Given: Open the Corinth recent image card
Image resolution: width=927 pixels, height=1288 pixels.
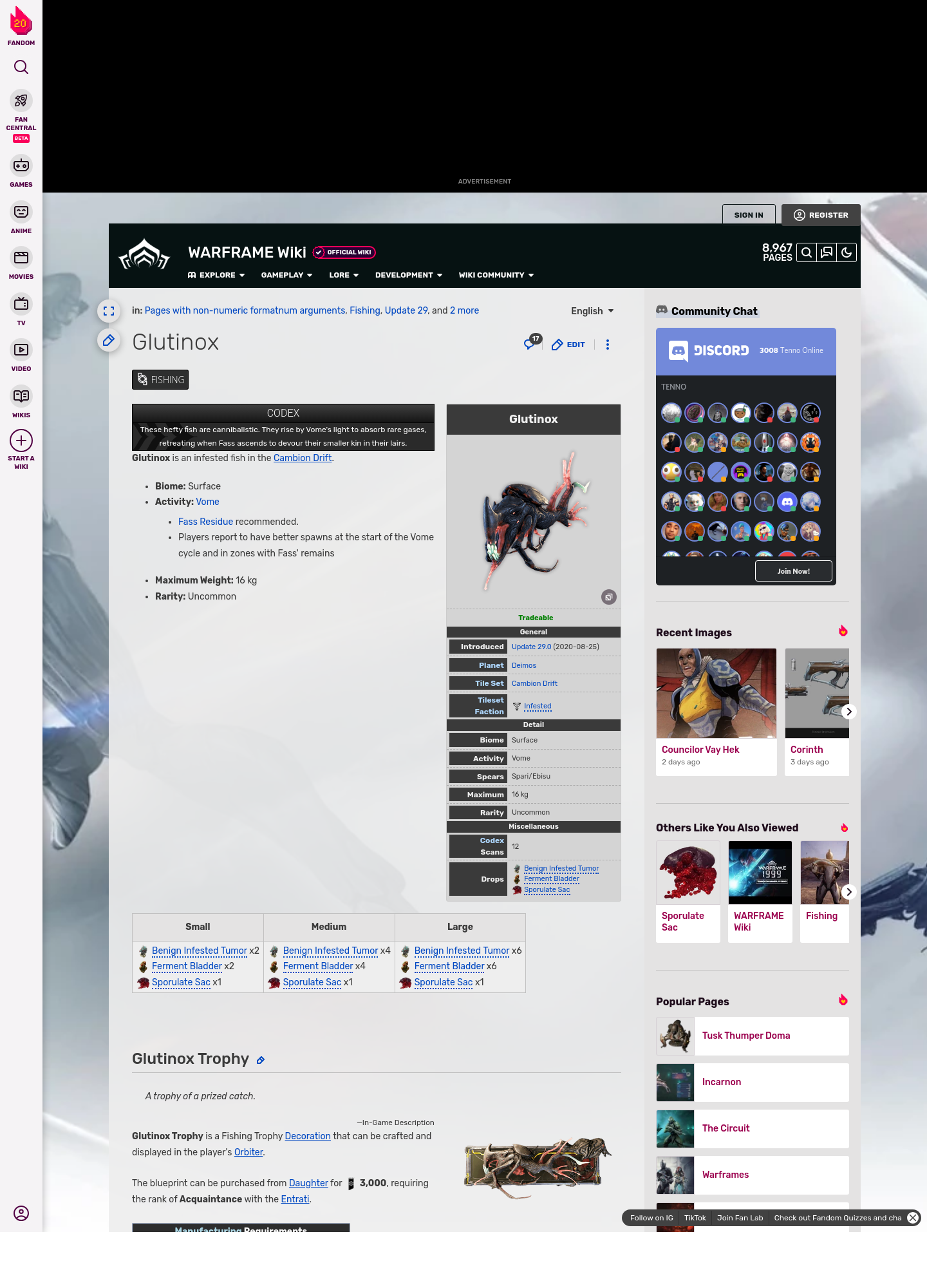Looking at the screenshot, I should (x=817, y=712).
